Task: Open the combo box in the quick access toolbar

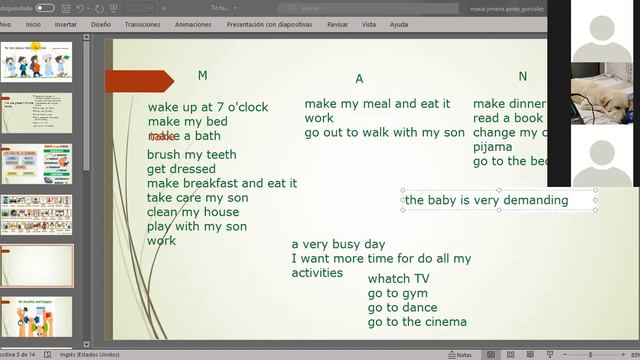Action: [139, 8]
